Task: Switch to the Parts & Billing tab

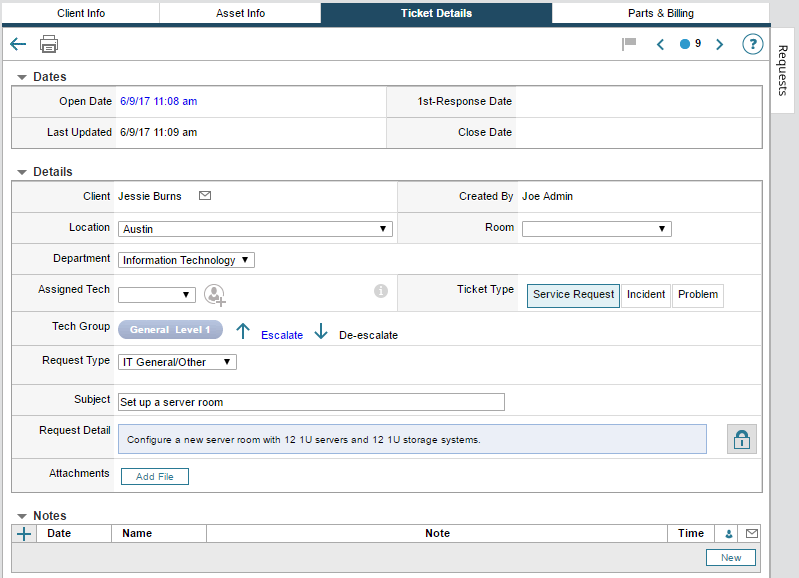Action: point(660,13)
